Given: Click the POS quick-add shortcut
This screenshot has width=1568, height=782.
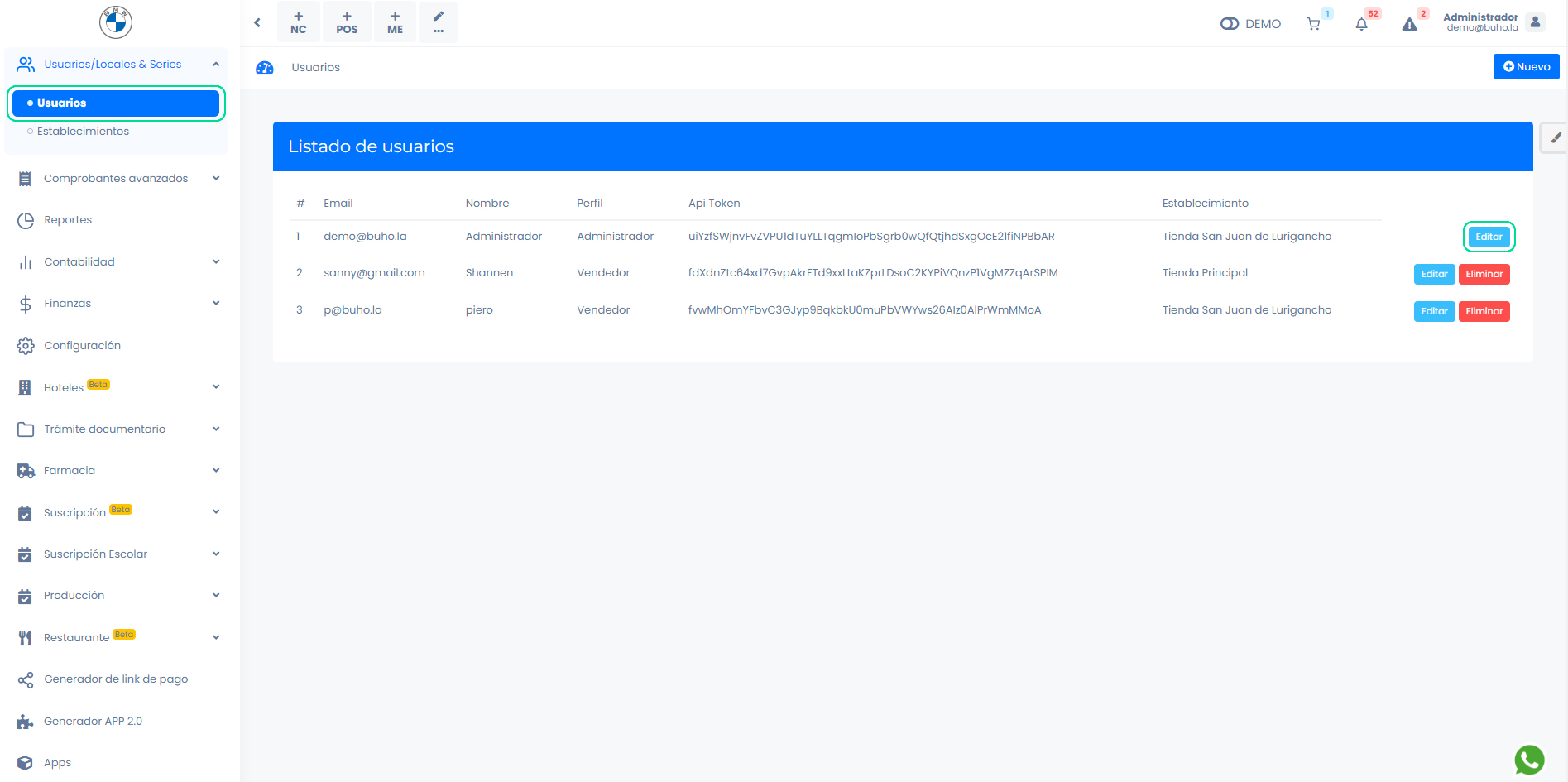Looking at the screenshot, I should (347, 22).
